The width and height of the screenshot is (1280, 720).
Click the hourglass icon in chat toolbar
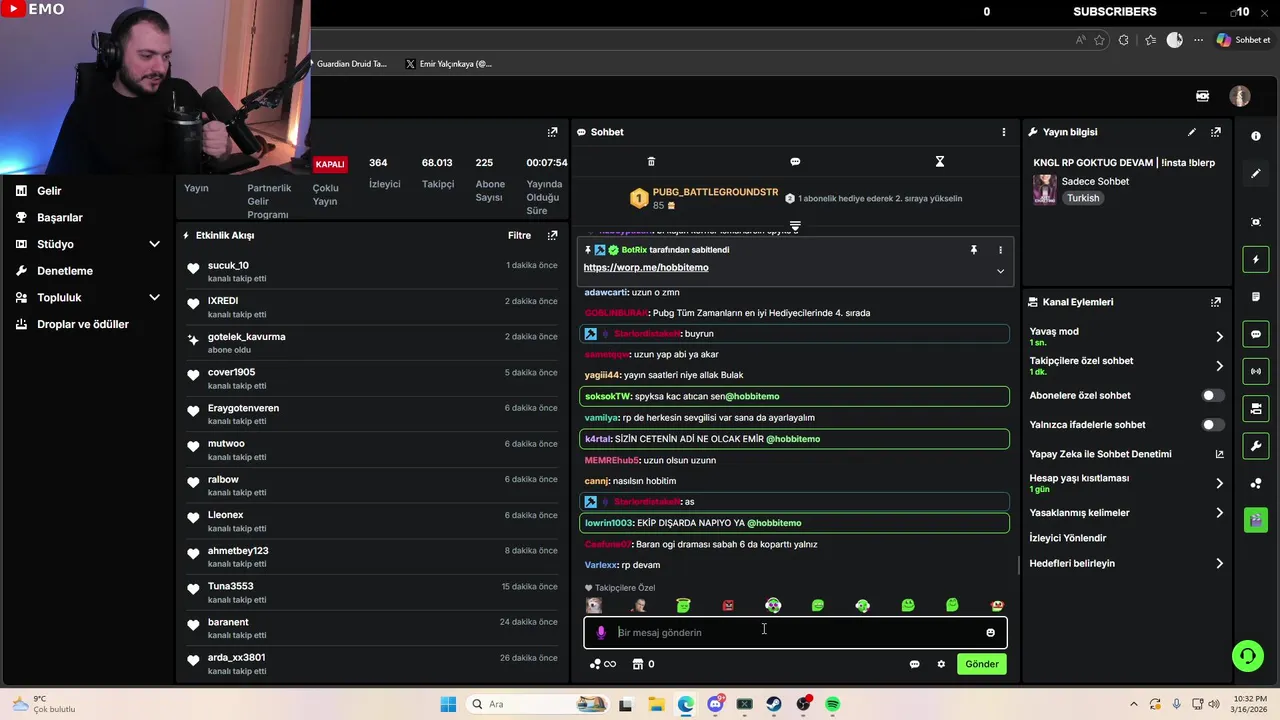(939, 161)
